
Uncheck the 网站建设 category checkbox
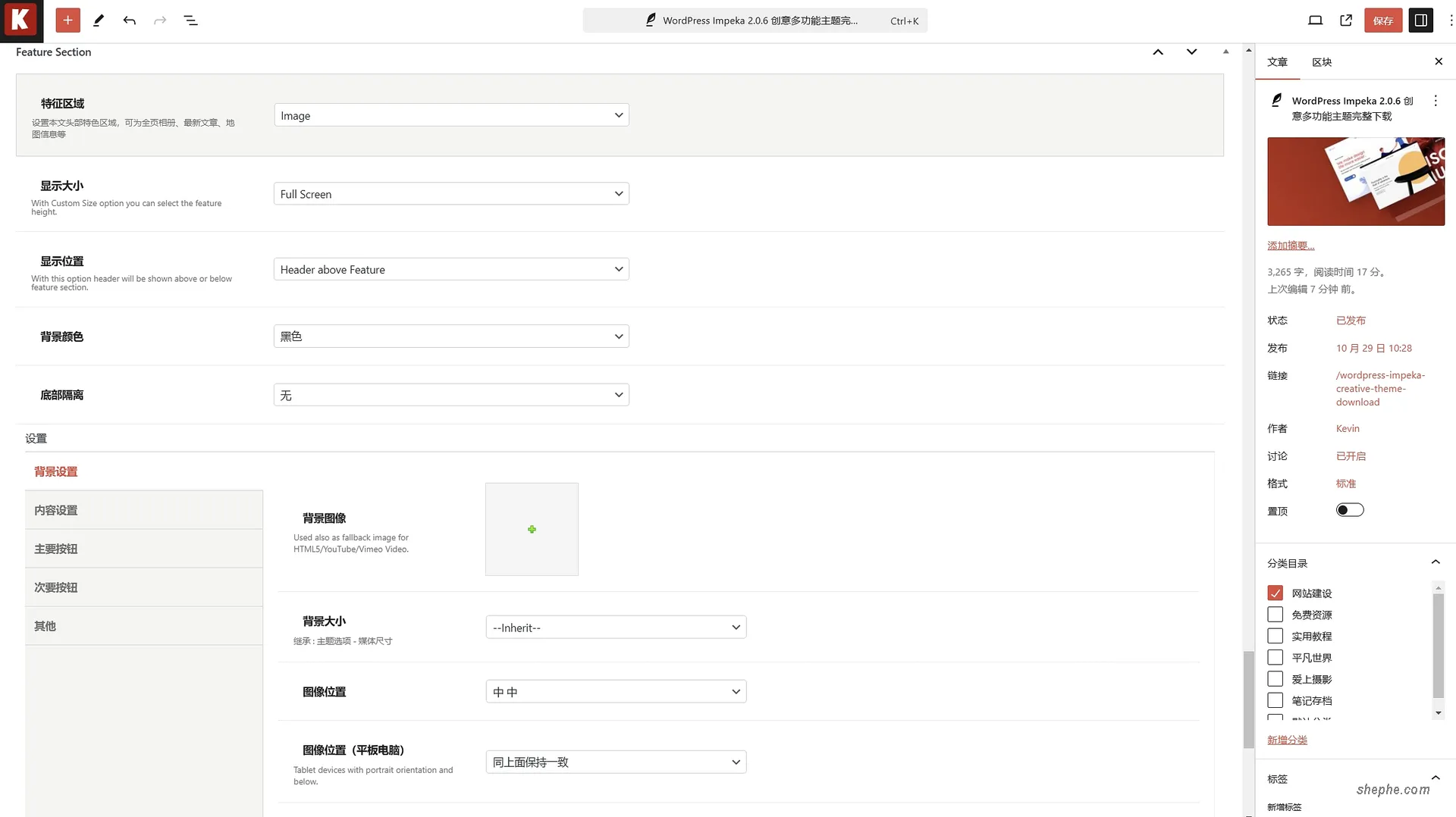(1275, 593)
